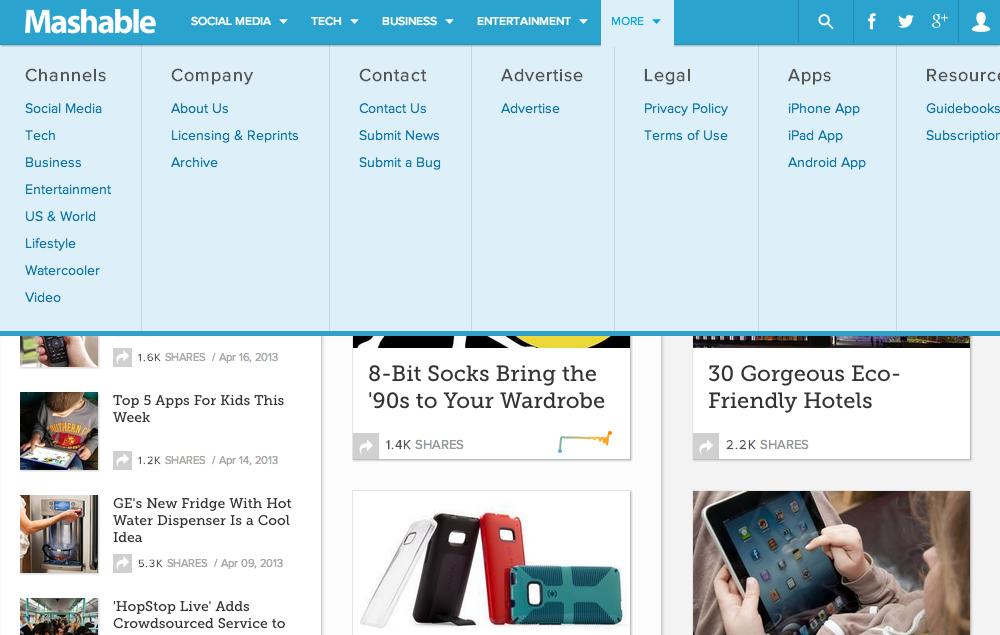Image resolution: width=1000 pixels, height=635 pixels.
Task: Open Video channel link
Action: [x=43, y=297]
